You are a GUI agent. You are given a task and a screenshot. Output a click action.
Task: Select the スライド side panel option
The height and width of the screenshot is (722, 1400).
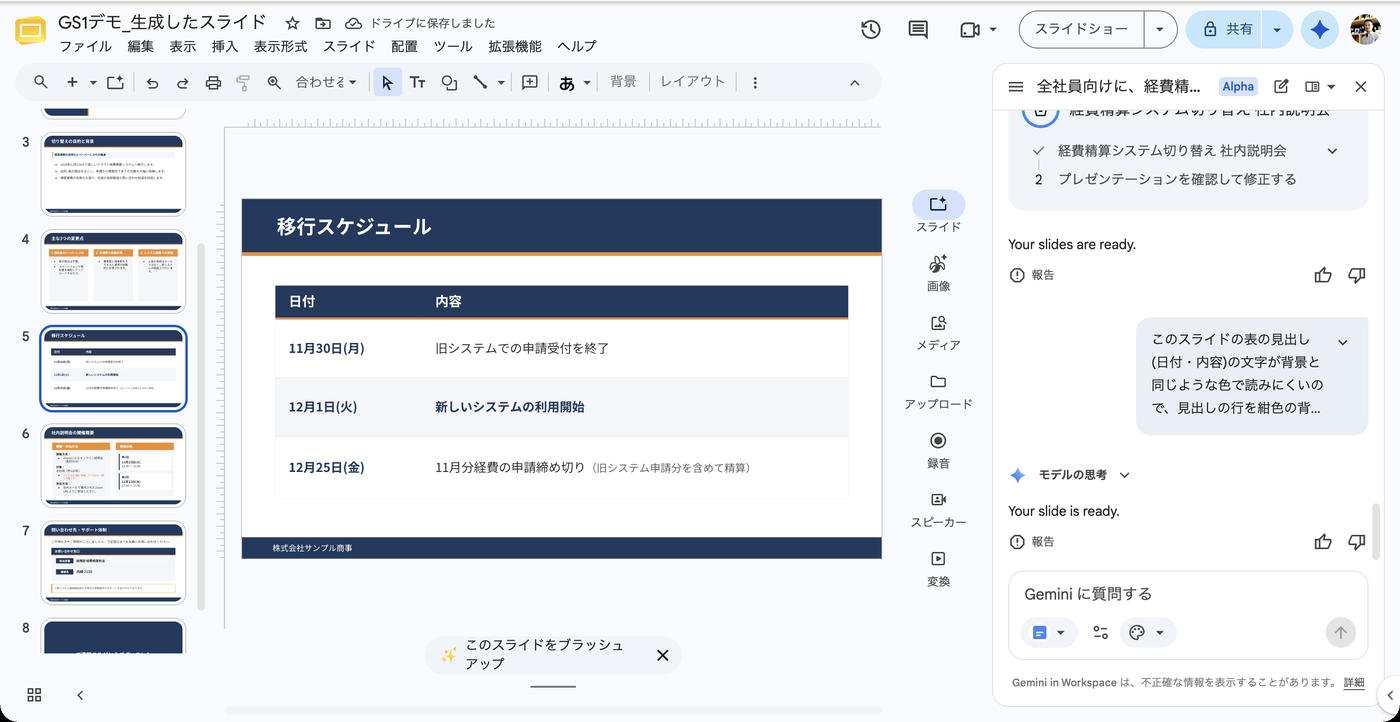pyautogui.click(x=938, y=212)
